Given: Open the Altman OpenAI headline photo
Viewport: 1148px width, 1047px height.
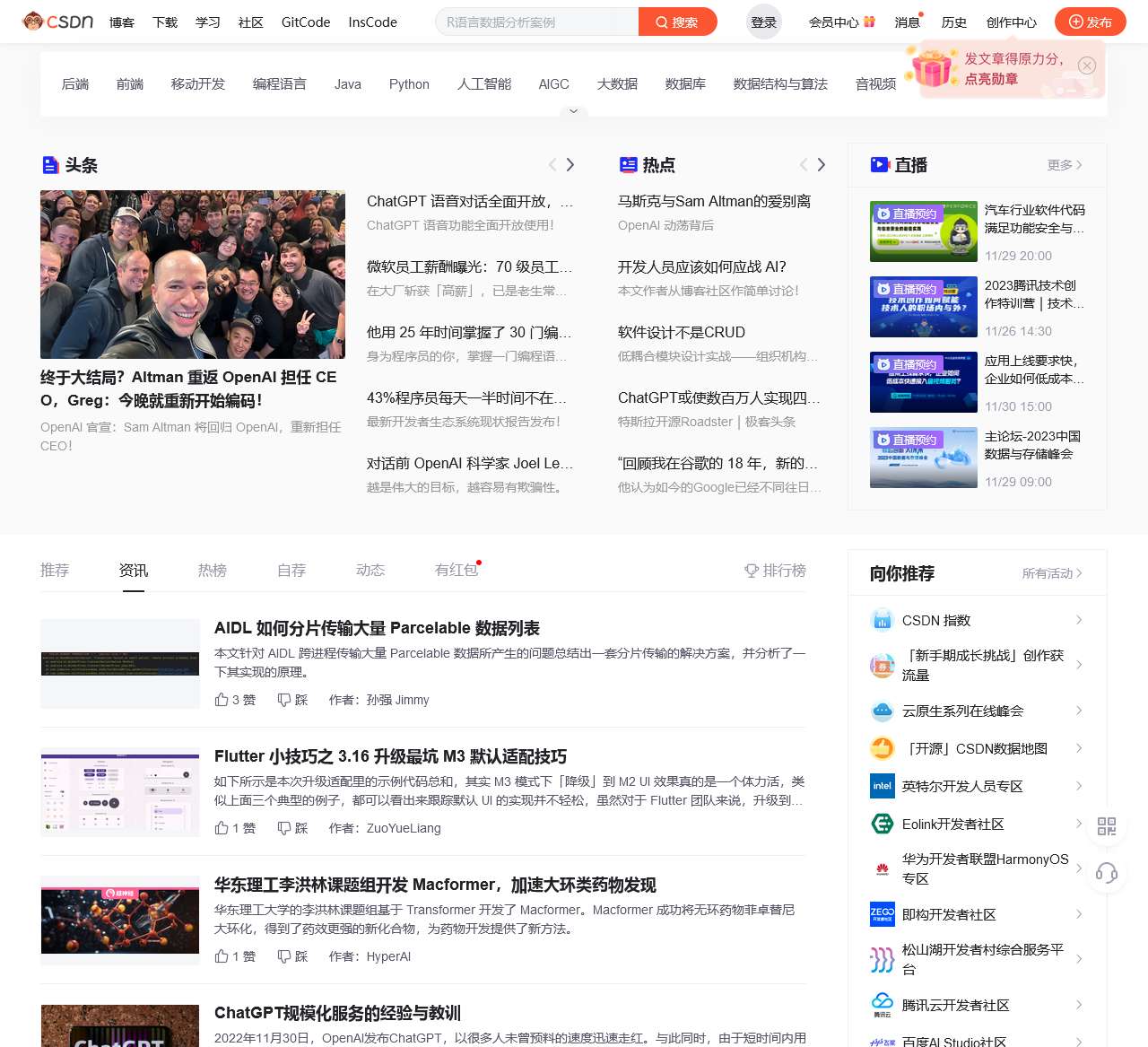Looking at the screenshot, I should 193,275.
